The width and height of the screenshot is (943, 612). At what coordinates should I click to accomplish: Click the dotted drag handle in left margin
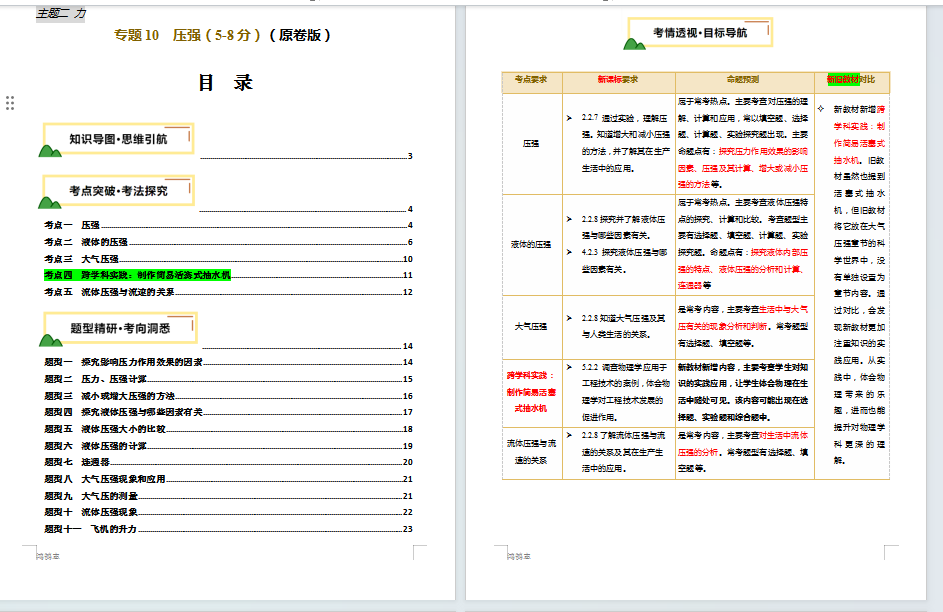[x=10, y=103]
